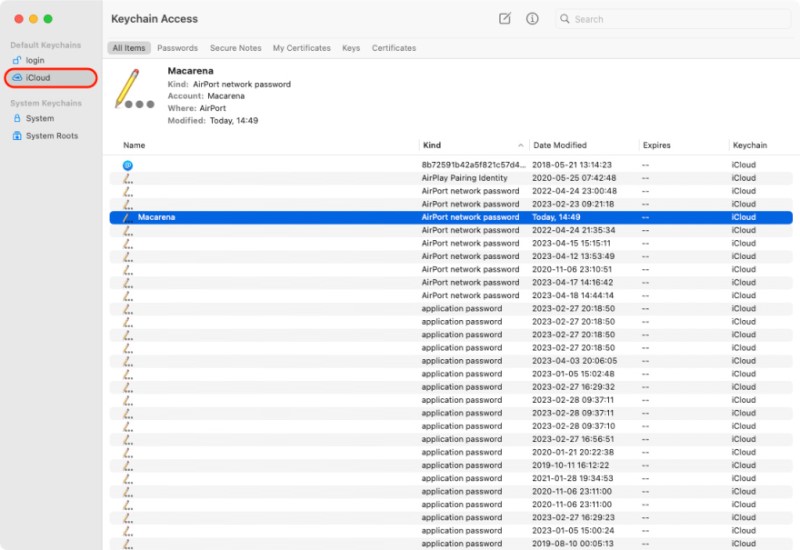Image resolution: width=800 pixels, height=550 pixels.
Task: Show the Keys tab
Action: 351,48
